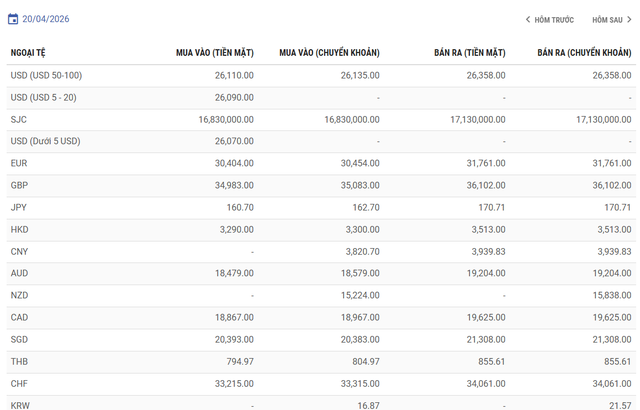Select the AUD currency row label
The width and height of the screenshot is (640, 410).
(19, 273)
